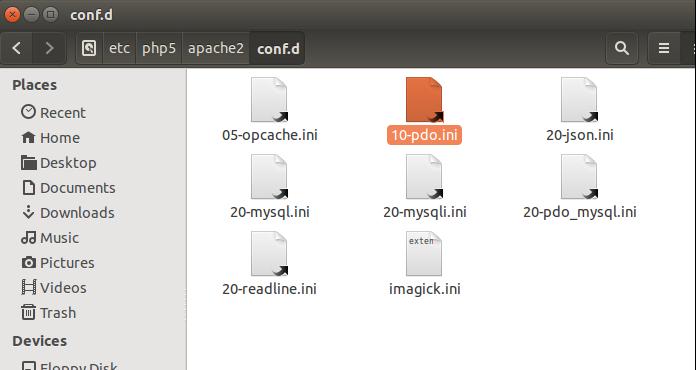
Task: Open the root filesystem breadcrumb icon
Action: 89,48
